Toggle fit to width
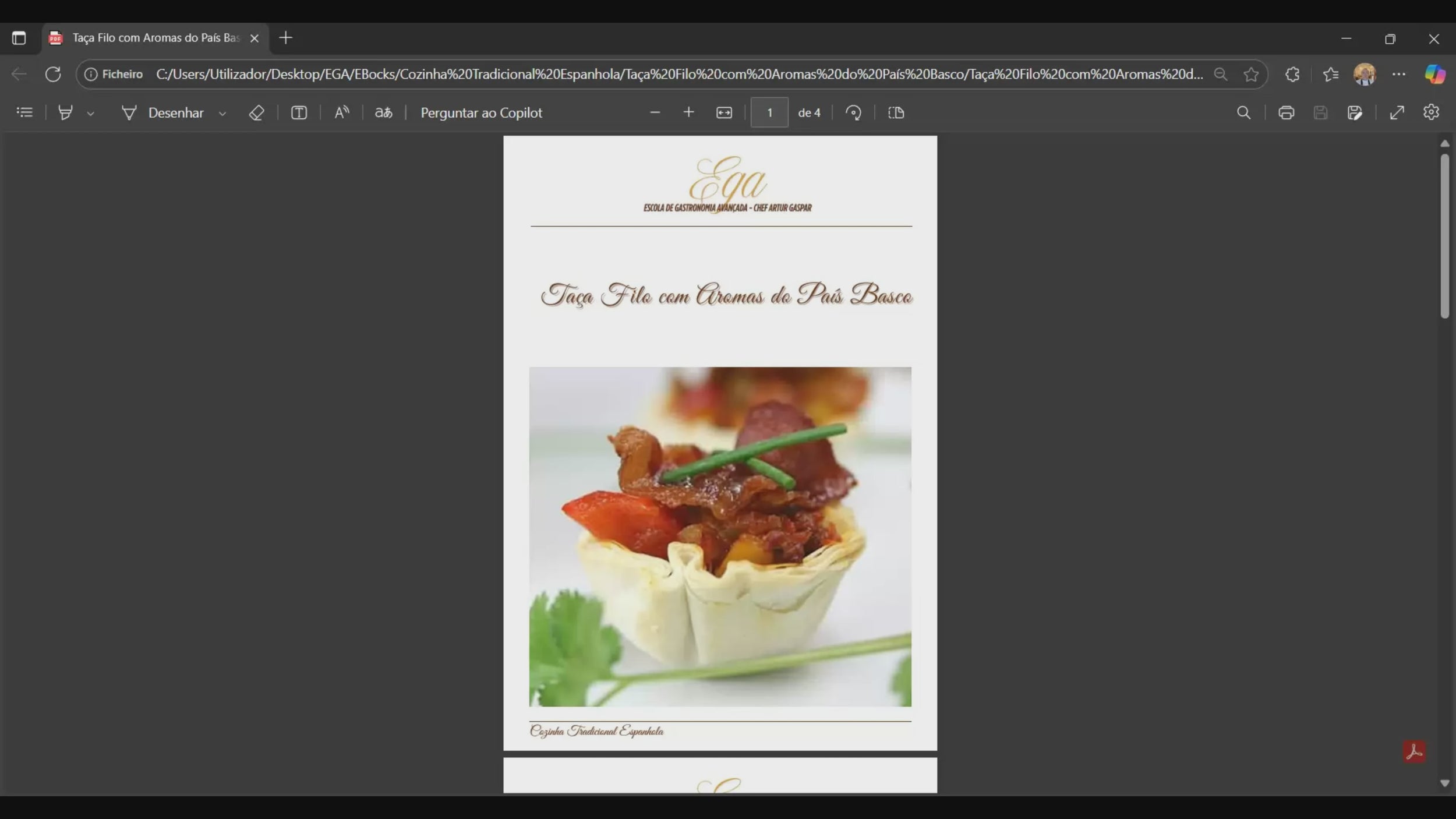 724,112
